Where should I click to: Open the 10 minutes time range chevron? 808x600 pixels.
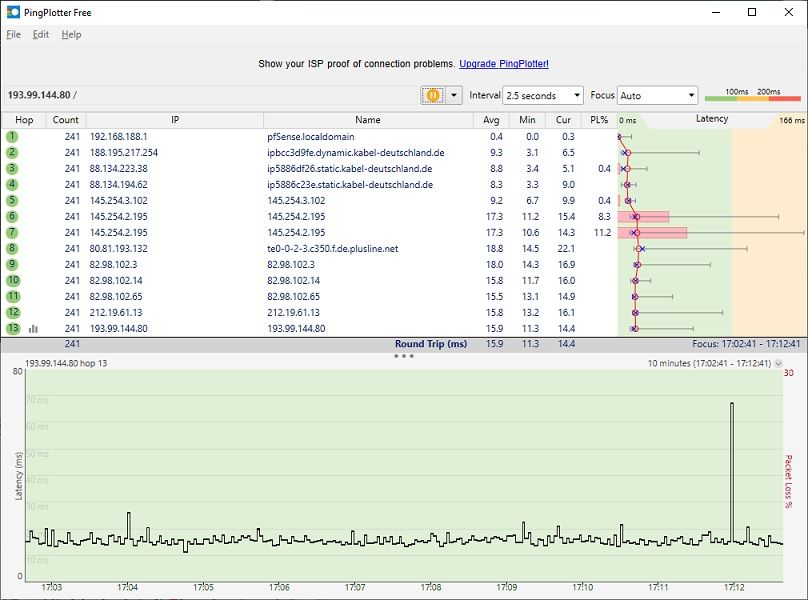click(779, 363)
